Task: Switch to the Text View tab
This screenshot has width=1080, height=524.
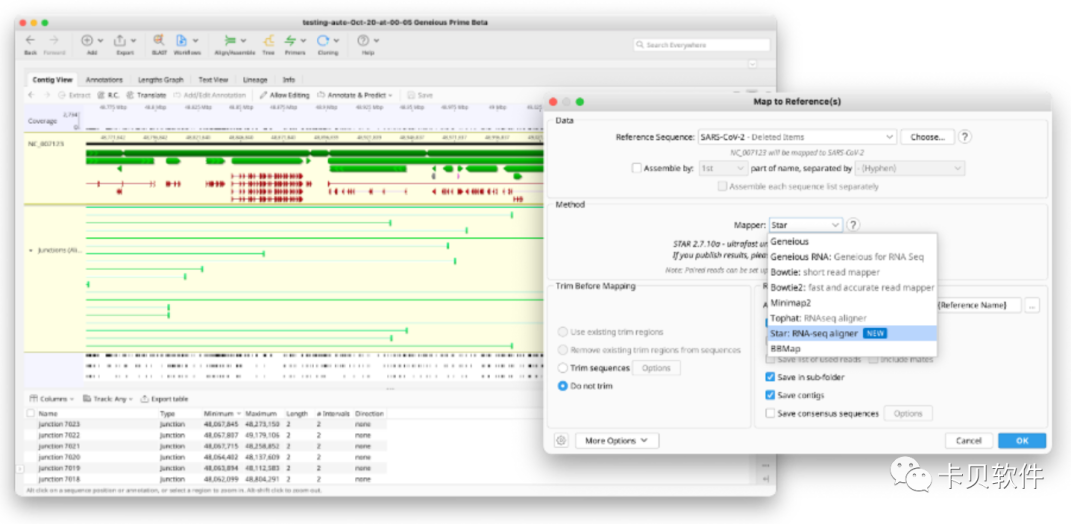Action: [x=214, y=80]
